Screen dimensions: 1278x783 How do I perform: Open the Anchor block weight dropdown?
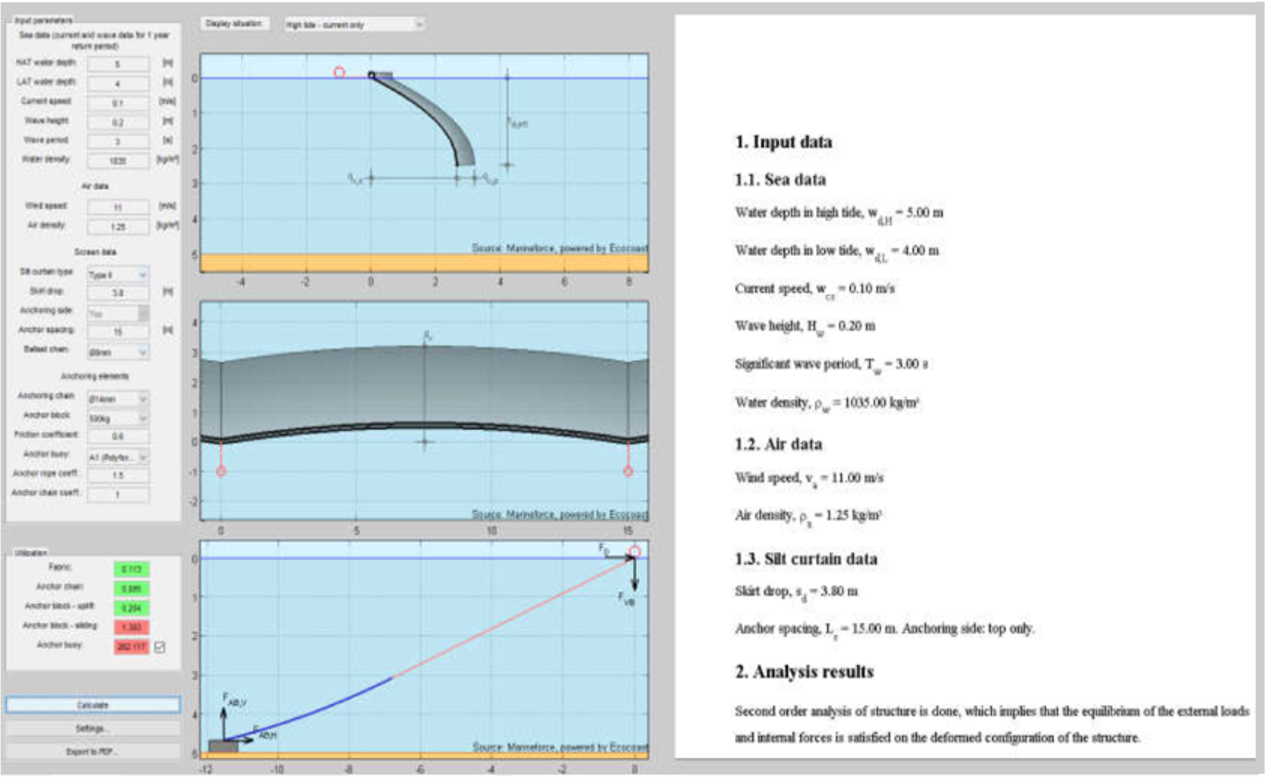pos(118,417)
